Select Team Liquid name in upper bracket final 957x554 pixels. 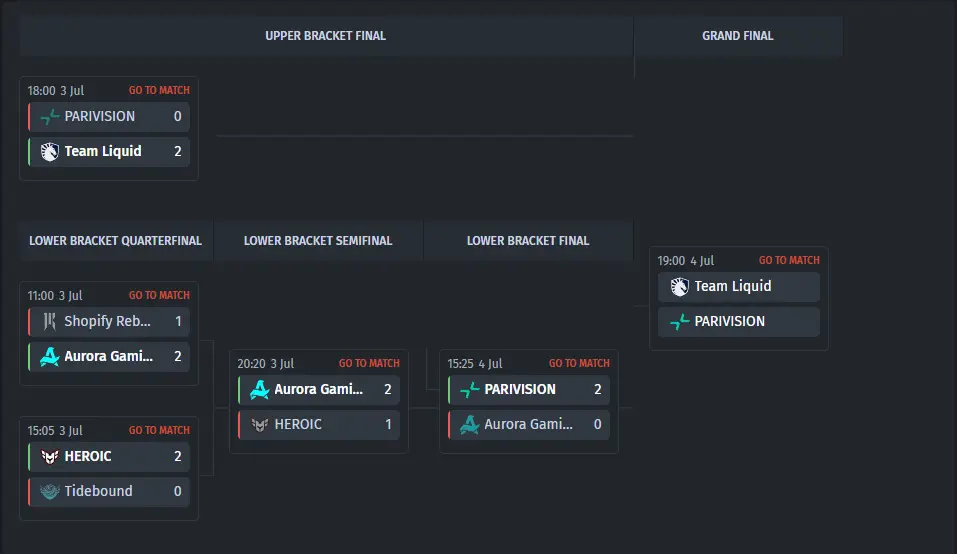pos(103,151)
